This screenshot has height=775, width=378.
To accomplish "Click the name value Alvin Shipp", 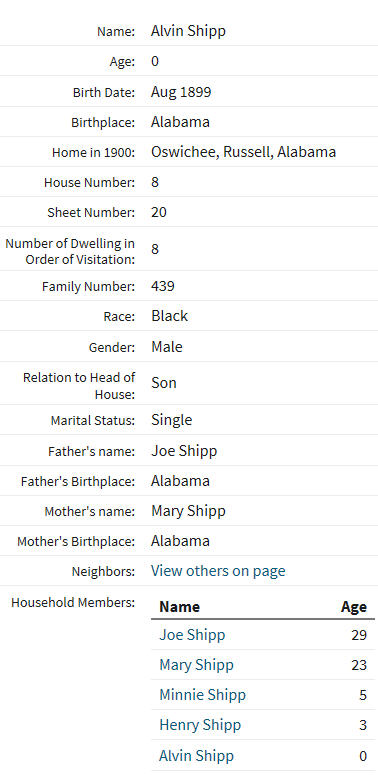I will [x=188, y=31].
